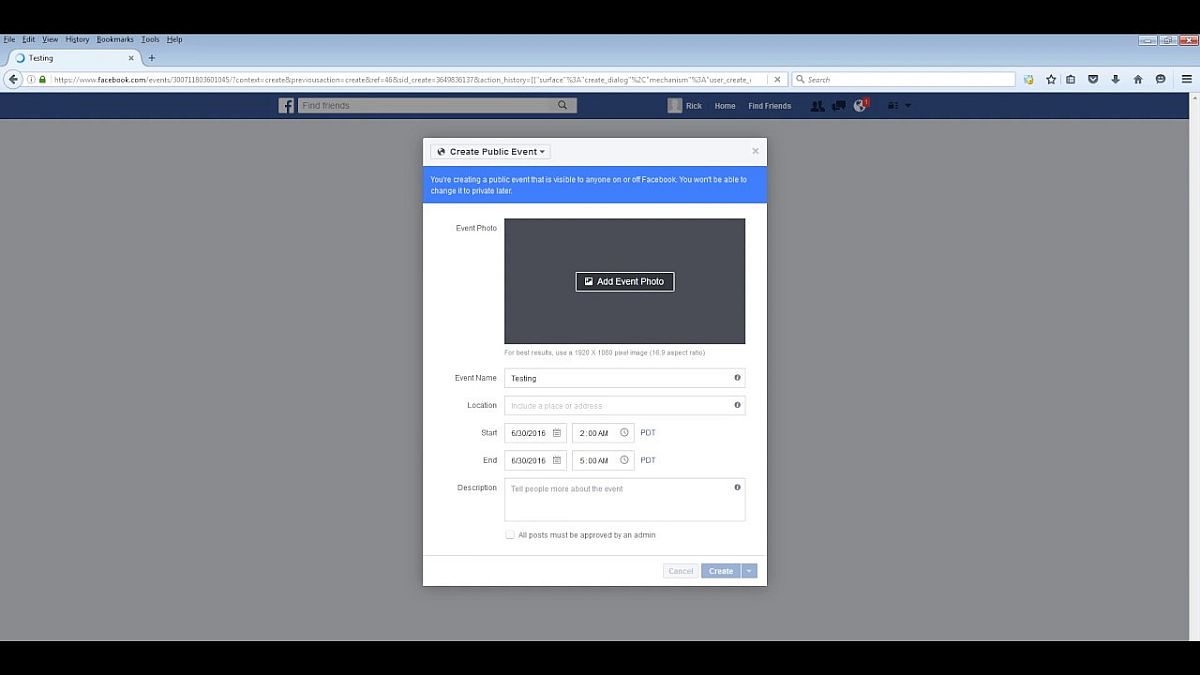Click into the Location input field
The image size is (1200, 675).
pos(618,406)
